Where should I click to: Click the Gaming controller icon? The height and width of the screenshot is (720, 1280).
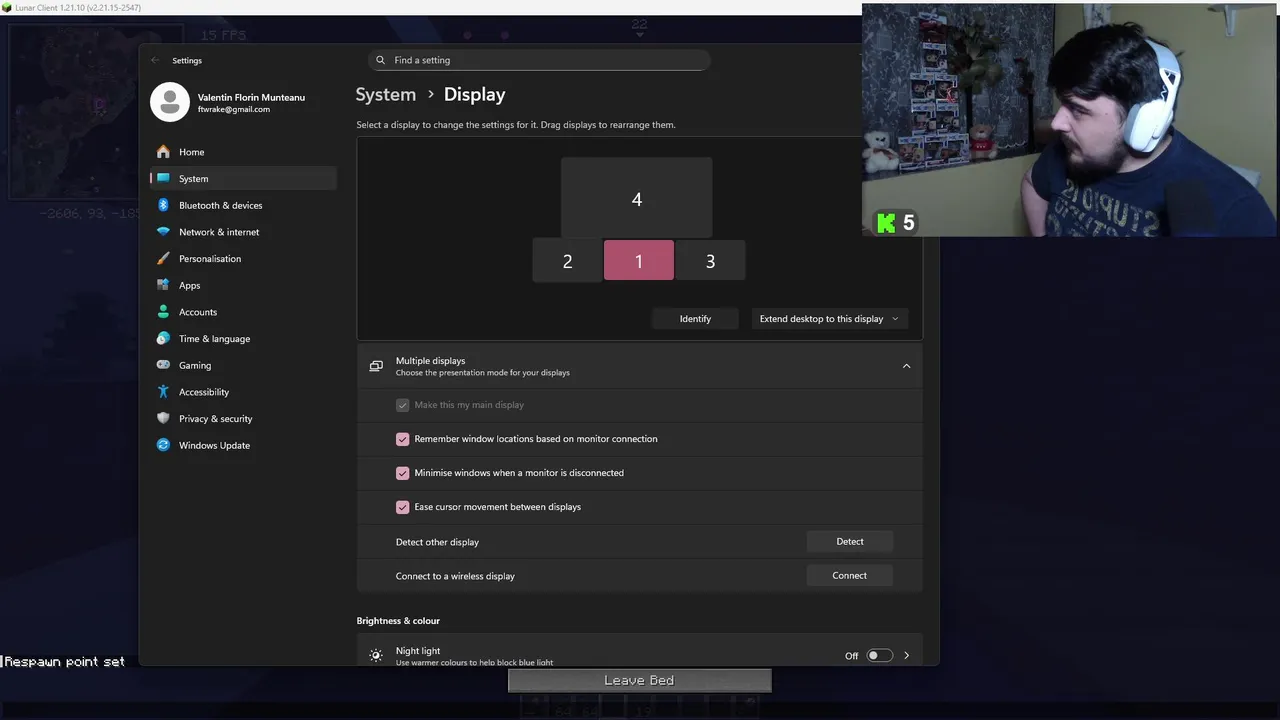[x=163, y=365]
